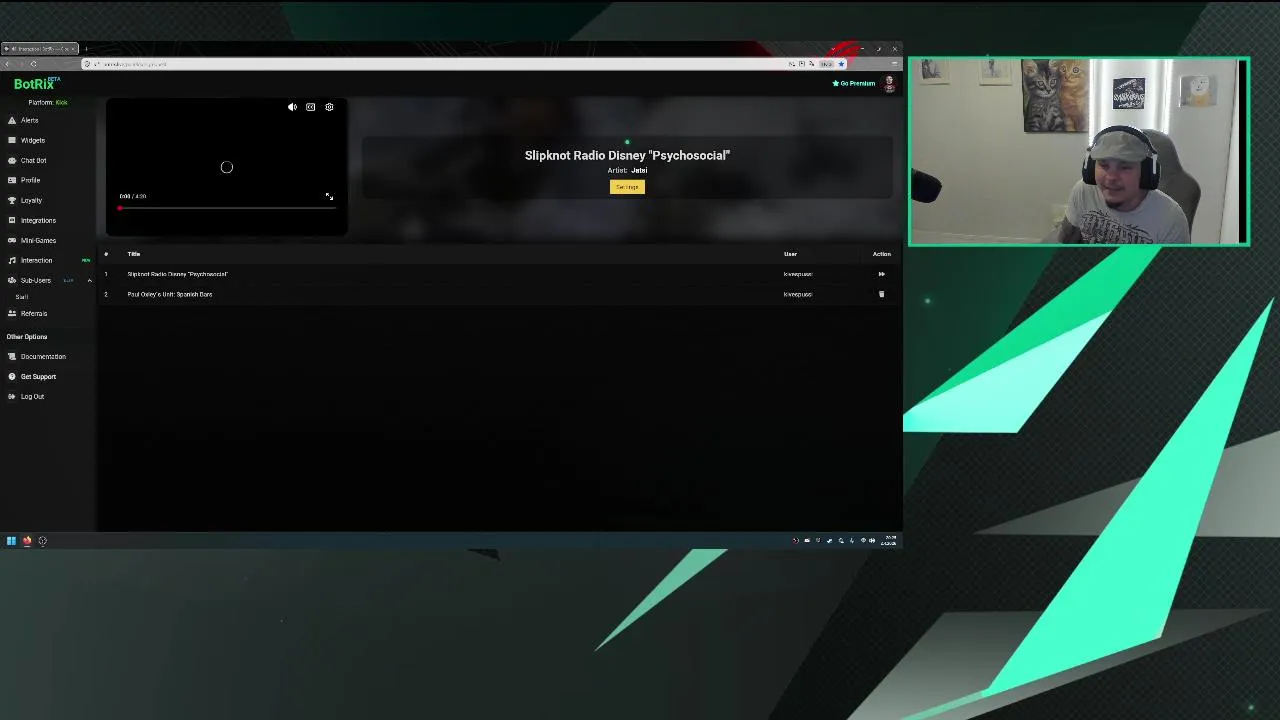Mute the song player volume

(x=292, y=107)
